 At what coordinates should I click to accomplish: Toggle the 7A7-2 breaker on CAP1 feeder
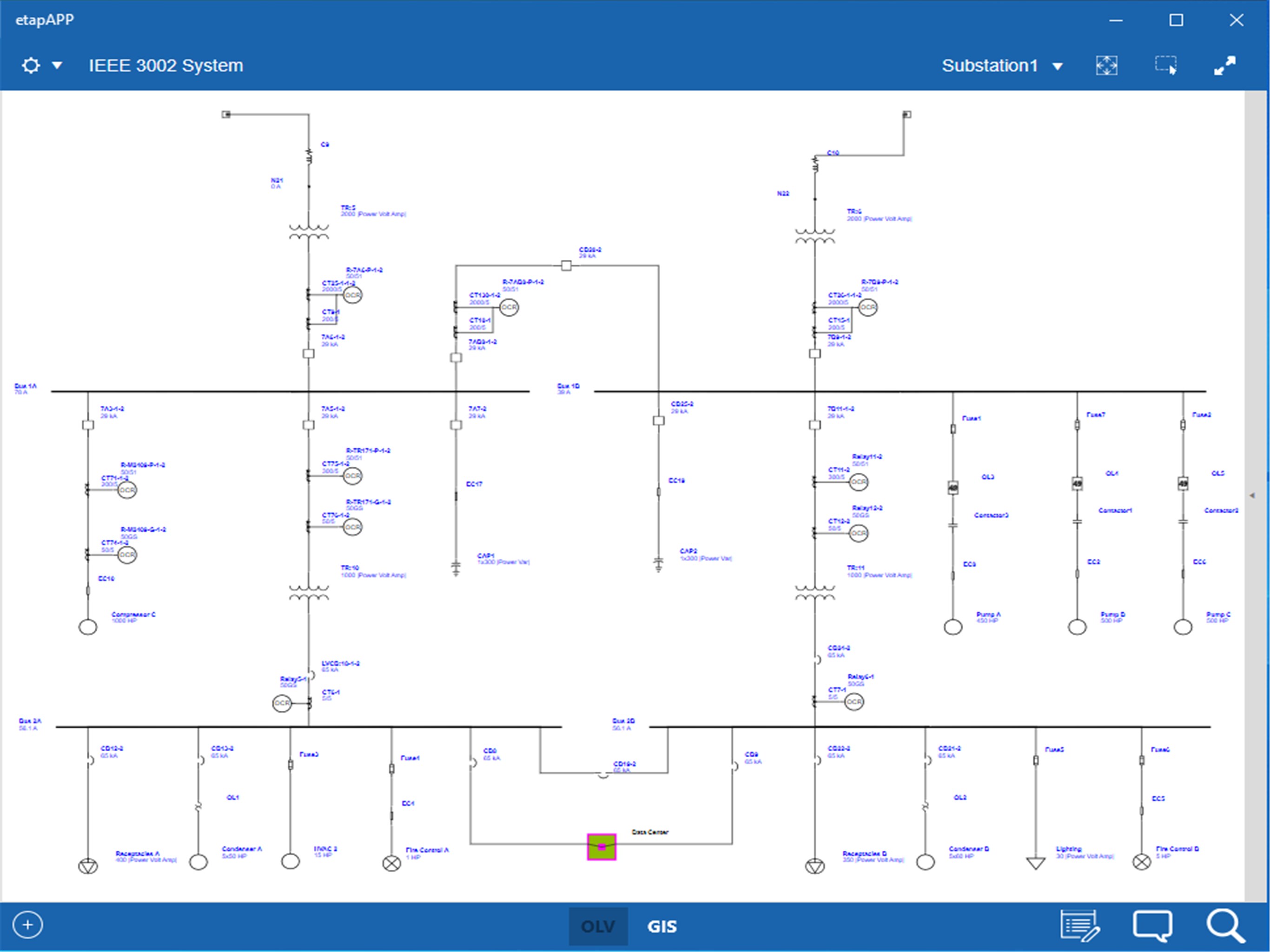(456, 425)
